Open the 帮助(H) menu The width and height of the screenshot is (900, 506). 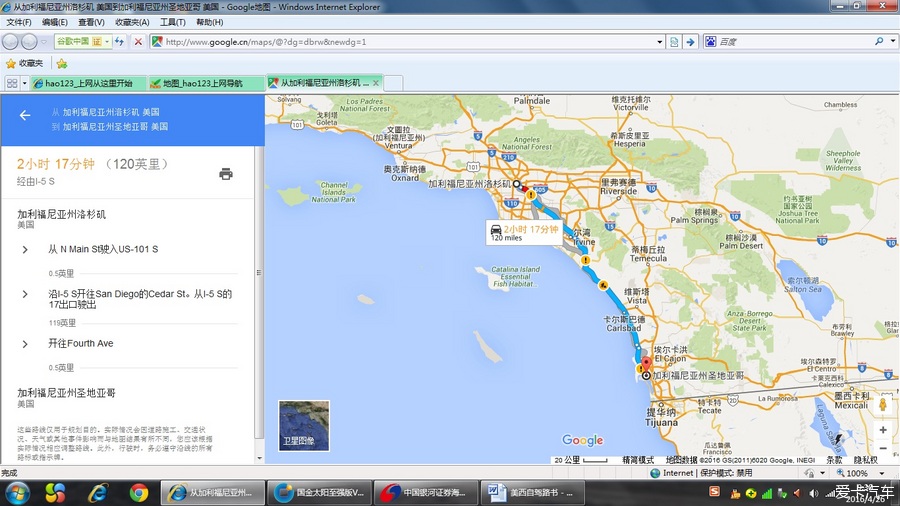(x=210, y=22)
